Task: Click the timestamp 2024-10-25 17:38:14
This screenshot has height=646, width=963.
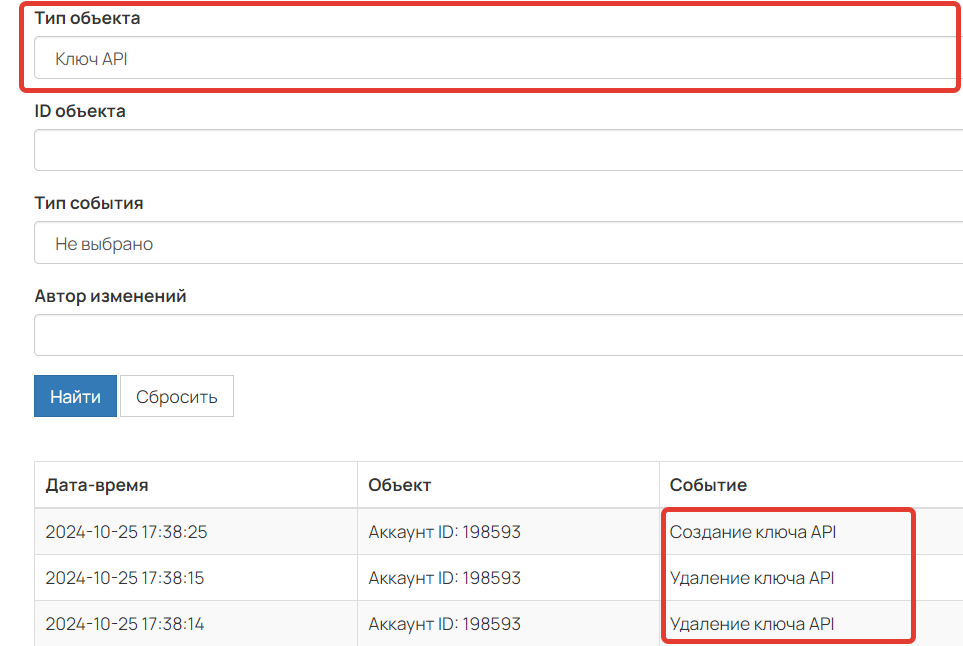Action: coord(125,624)
